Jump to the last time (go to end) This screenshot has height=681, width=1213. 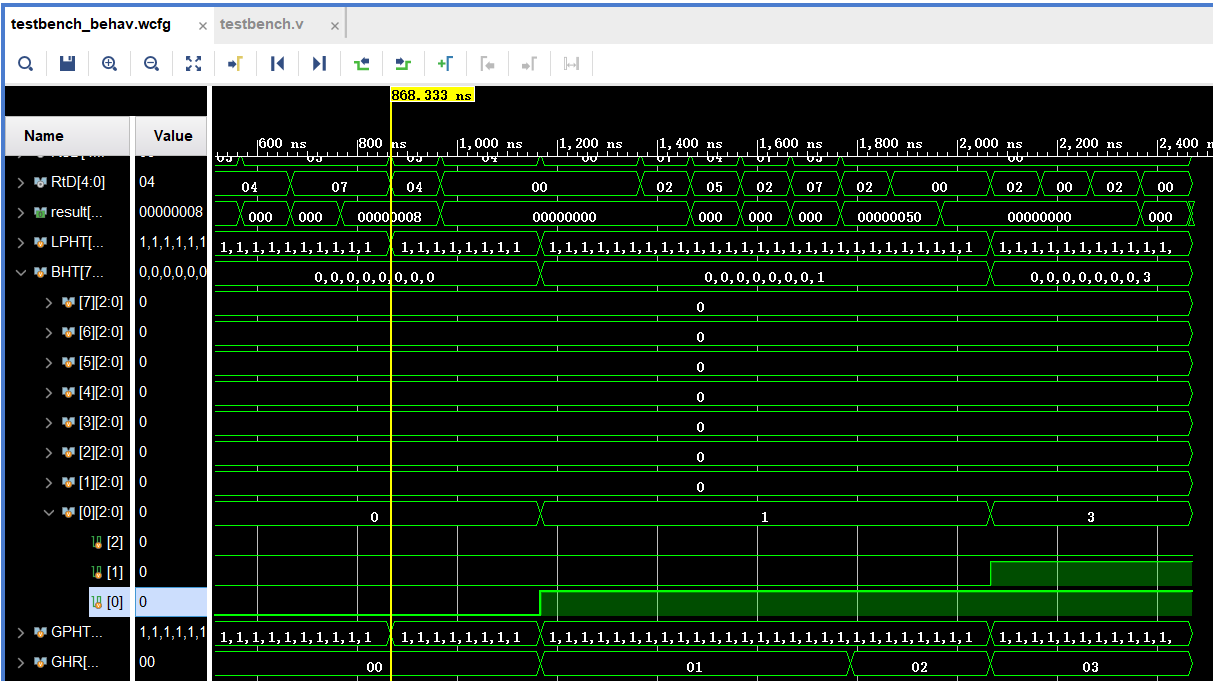tap(319, 64)
